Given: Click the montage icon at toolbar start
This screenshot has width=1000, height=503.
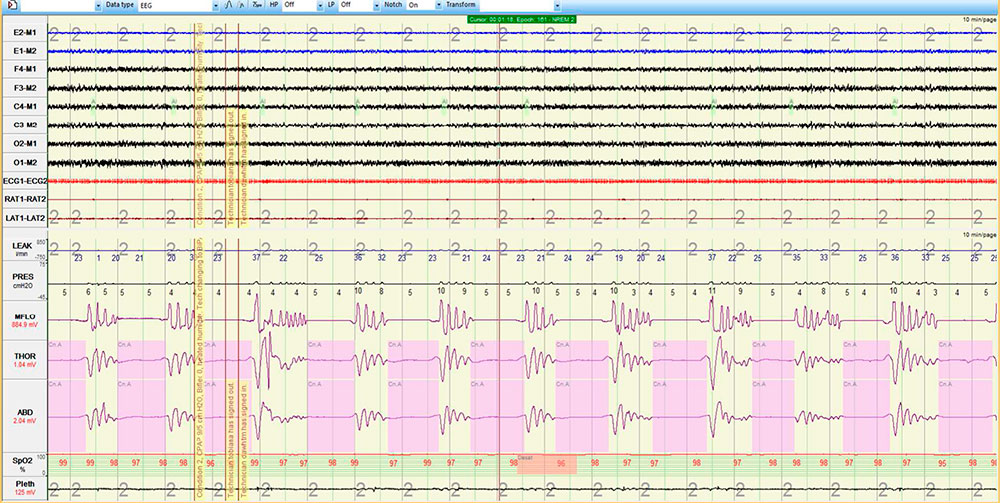Looking at the screenshot, I should pyautogui.click(x=12, y=4).
